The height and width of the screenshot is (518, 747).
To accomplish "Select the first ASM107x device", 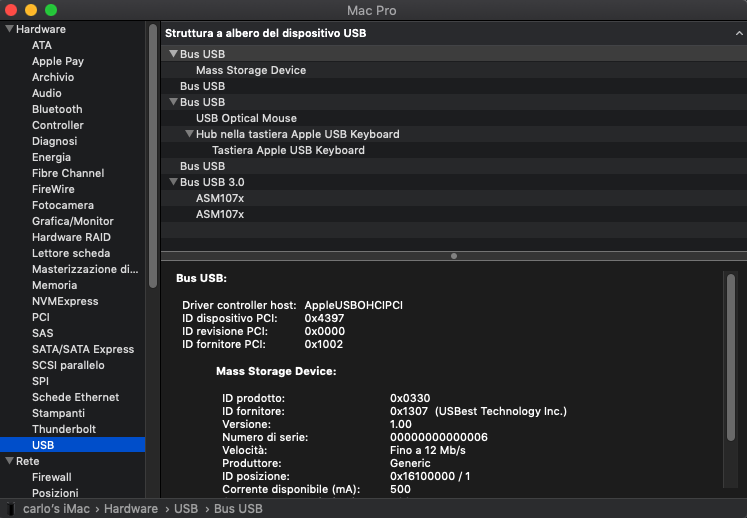I will click(x=454, y=198).
